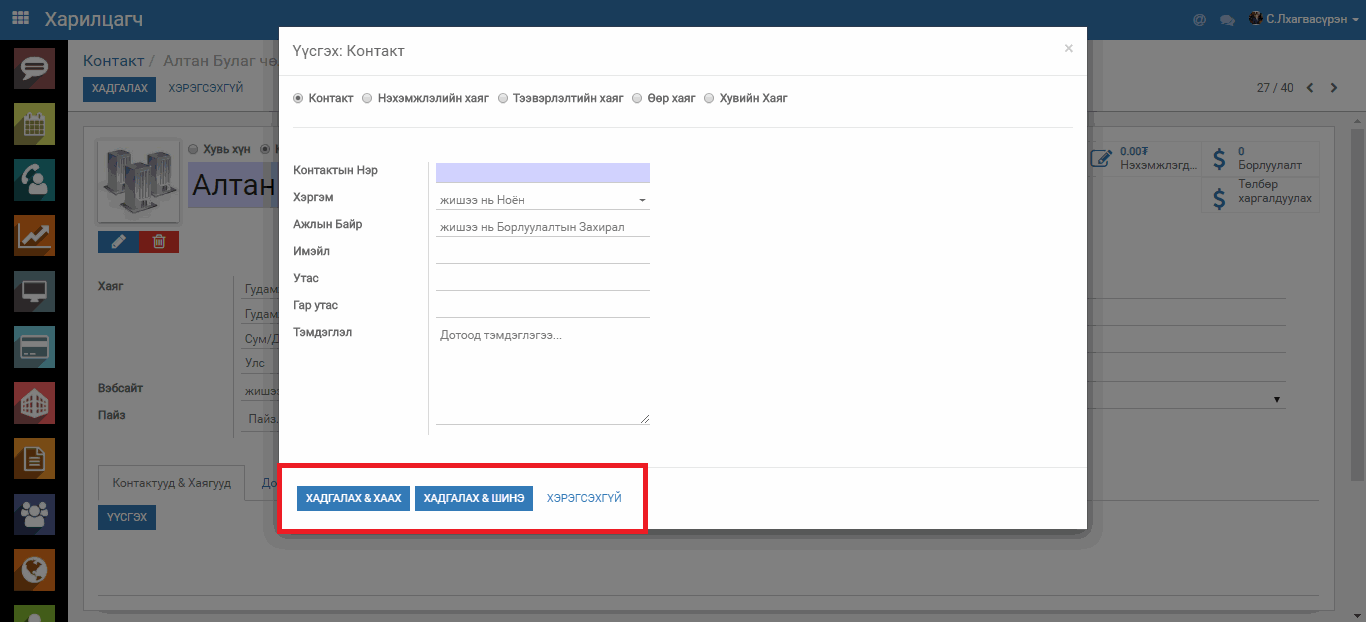Switch to Контактууд & Хаягууд tab
1366x622 pixels.
(x=171, y=483)
